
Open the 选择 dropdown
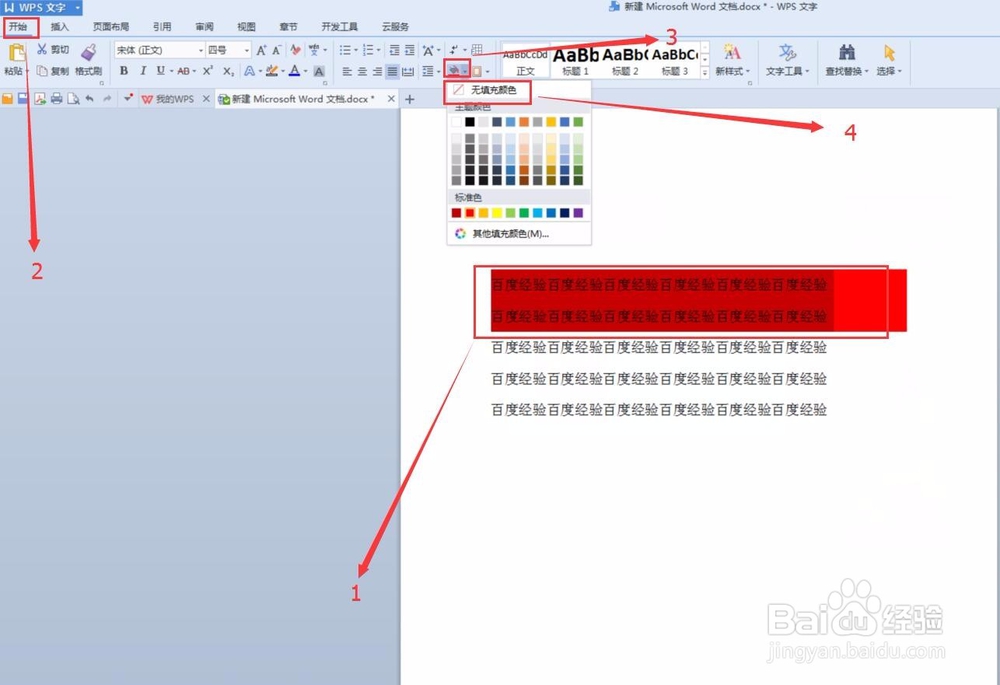pos(889,71)
